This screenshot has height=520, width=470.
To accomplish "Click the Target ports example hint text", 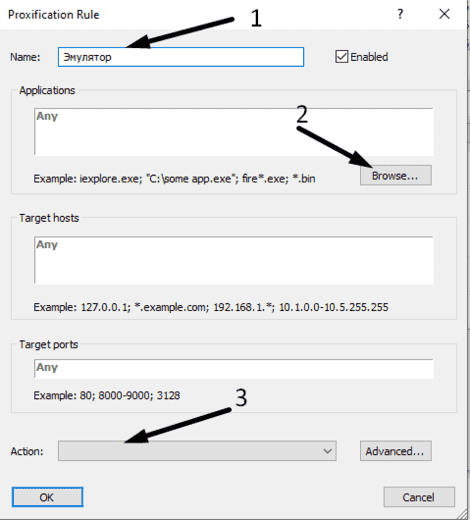I will [x=107, y=395].
